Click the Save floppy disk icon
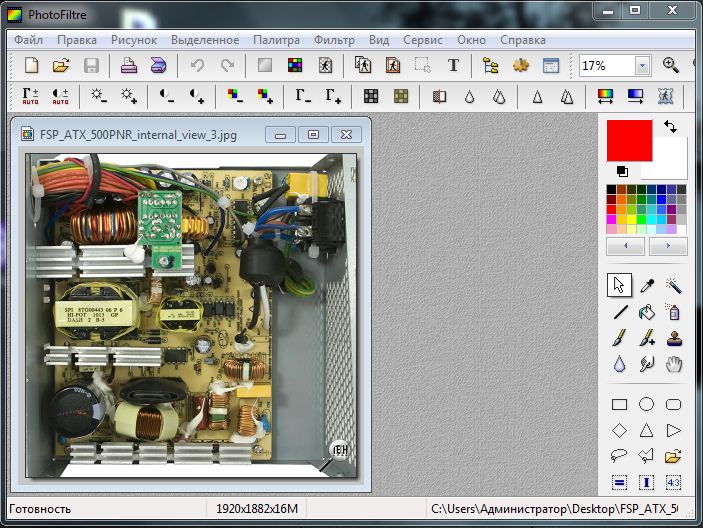Screen dimensions: 703x528 click(91, 65)
